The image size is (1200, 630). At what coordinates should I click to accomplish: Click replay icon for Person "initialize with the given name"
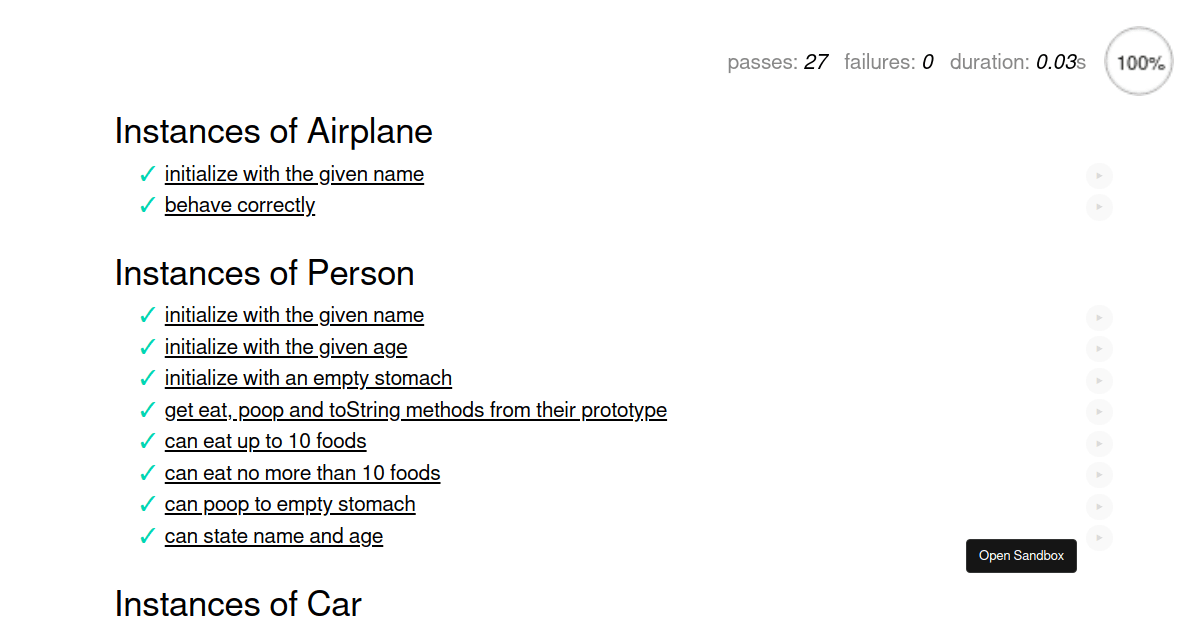pos(1099,318)
